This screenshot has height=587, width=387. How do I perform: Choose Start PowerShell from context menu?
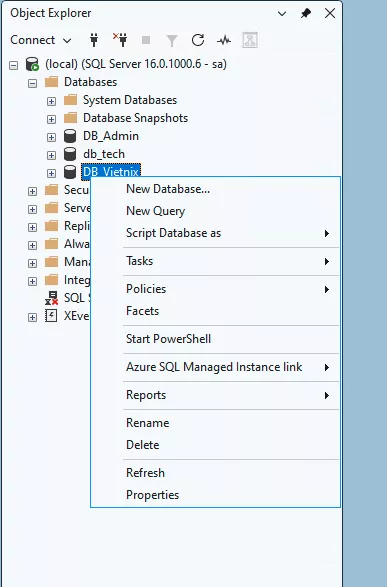pos(215,339)
